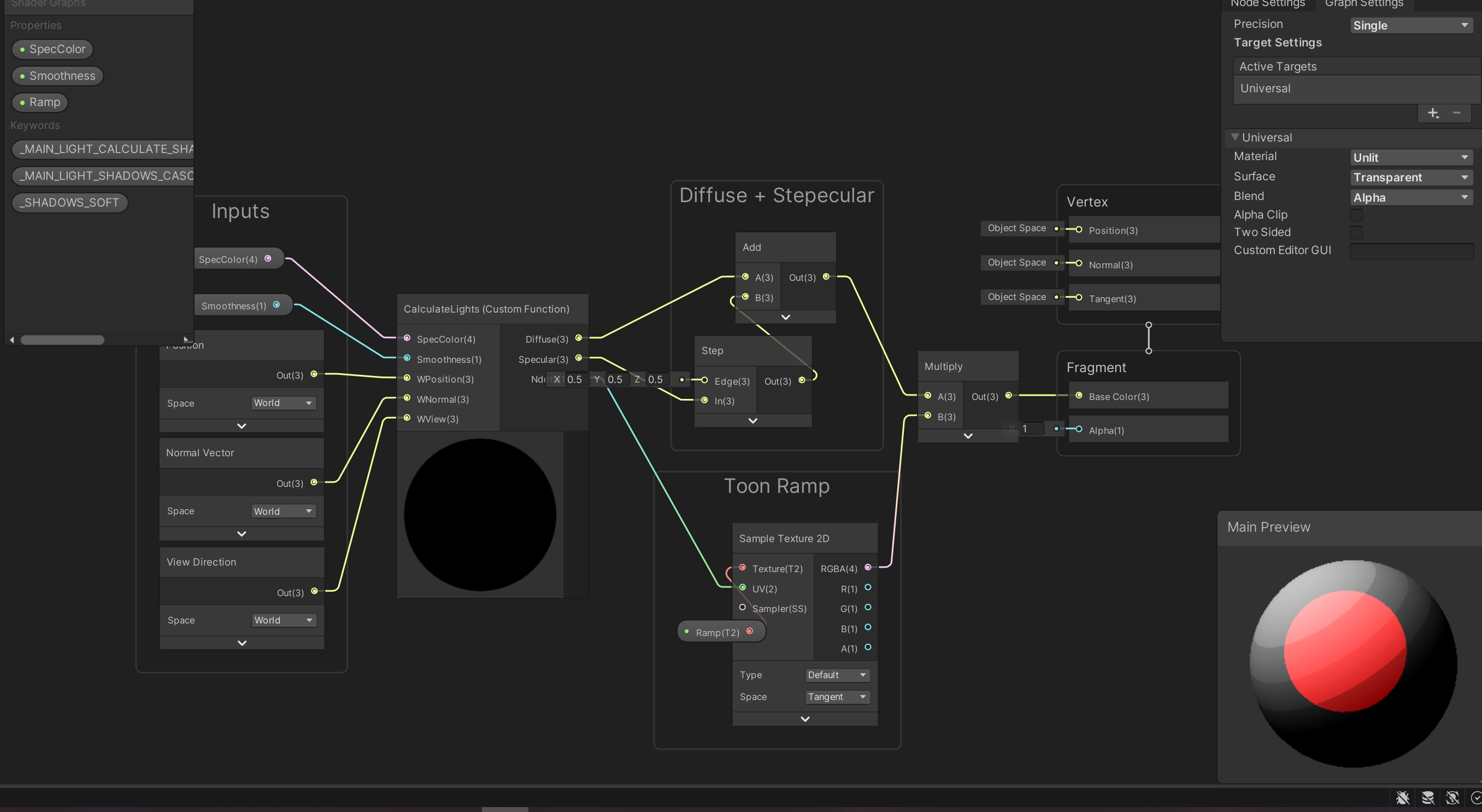Collapse the Add node with its chevron

(x=785, y=317)
